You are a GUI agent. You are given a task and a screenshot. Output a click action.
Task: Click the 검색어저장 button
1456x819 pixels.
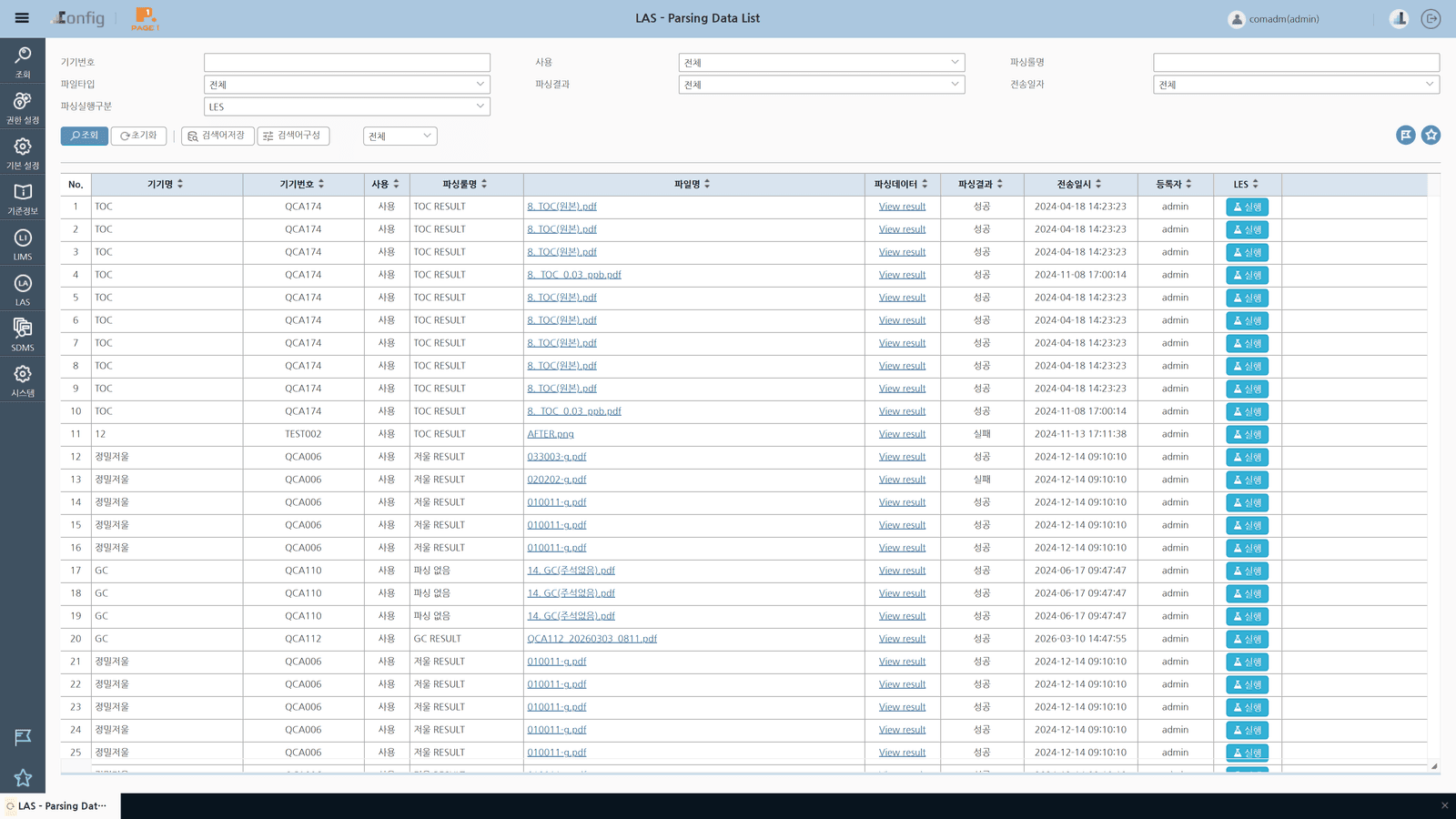217,136
